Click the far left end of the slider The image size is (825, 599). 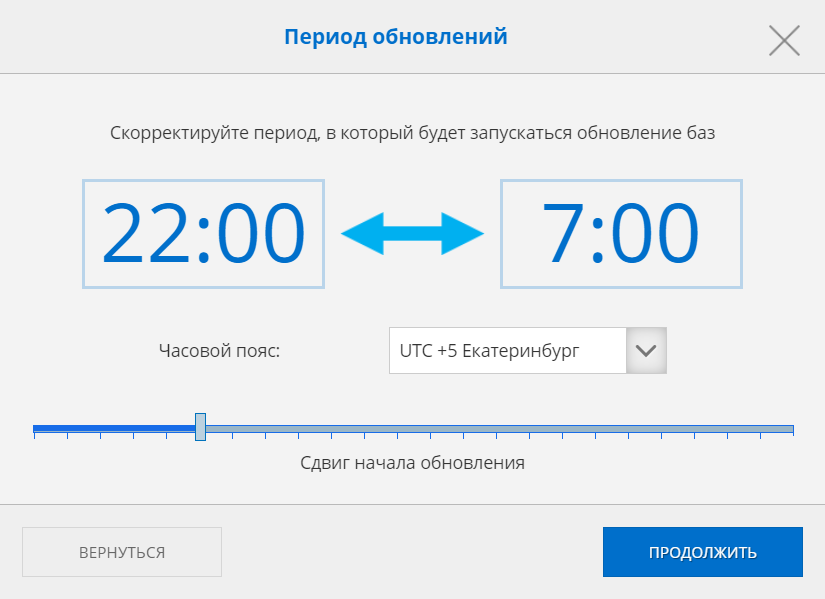(x=35, y=429)
